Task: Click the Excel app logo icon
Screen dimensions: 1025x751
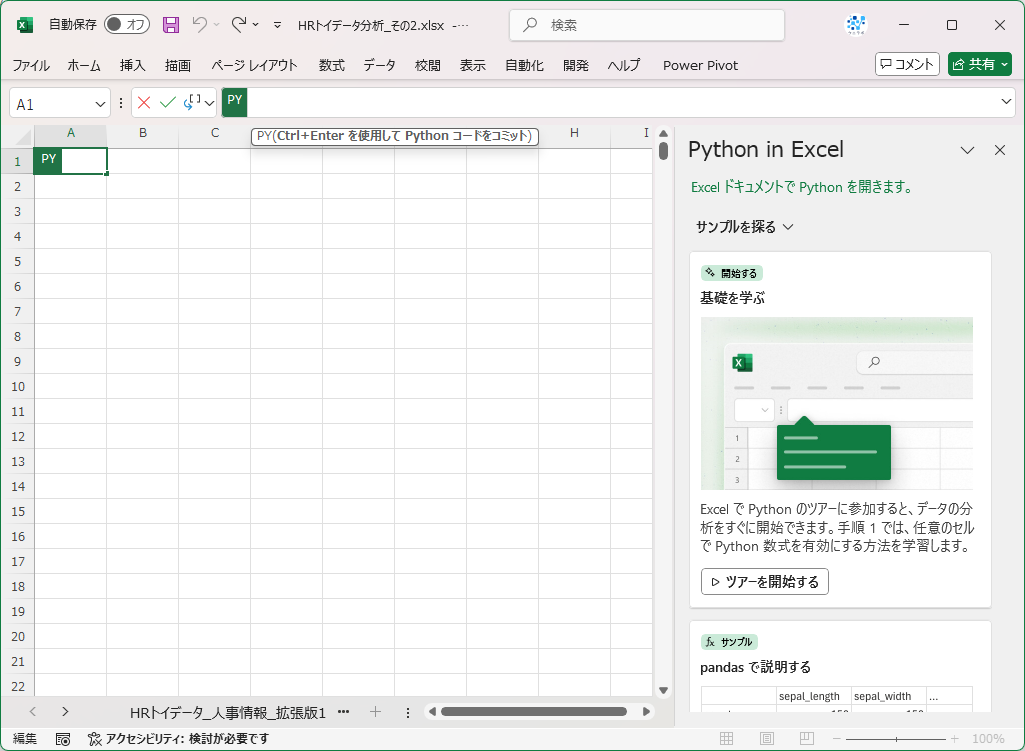Action: (25, 25)
